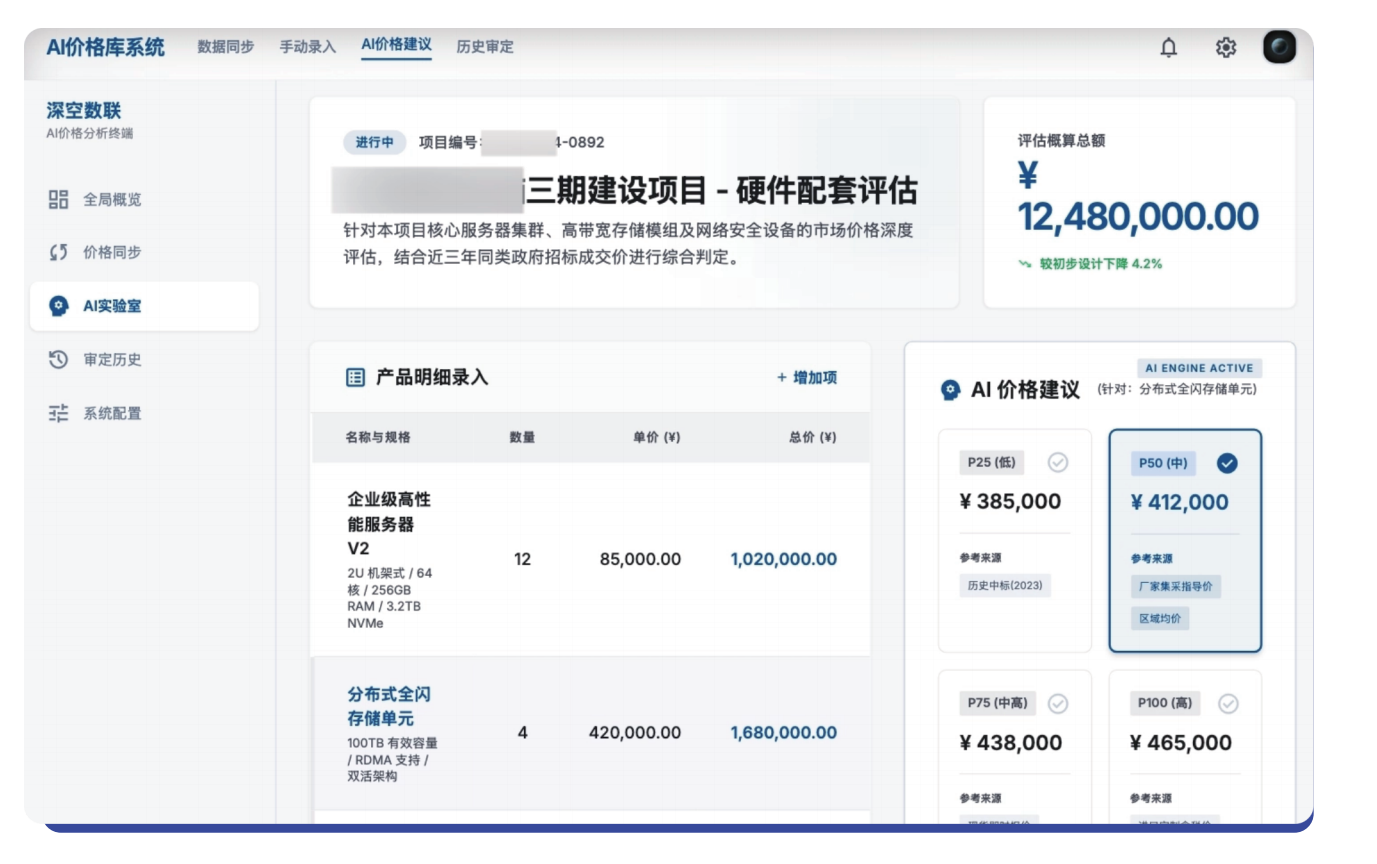Select the 价格同步 sync icon in sidebar
1377x864 pixels.
[61, 253]
